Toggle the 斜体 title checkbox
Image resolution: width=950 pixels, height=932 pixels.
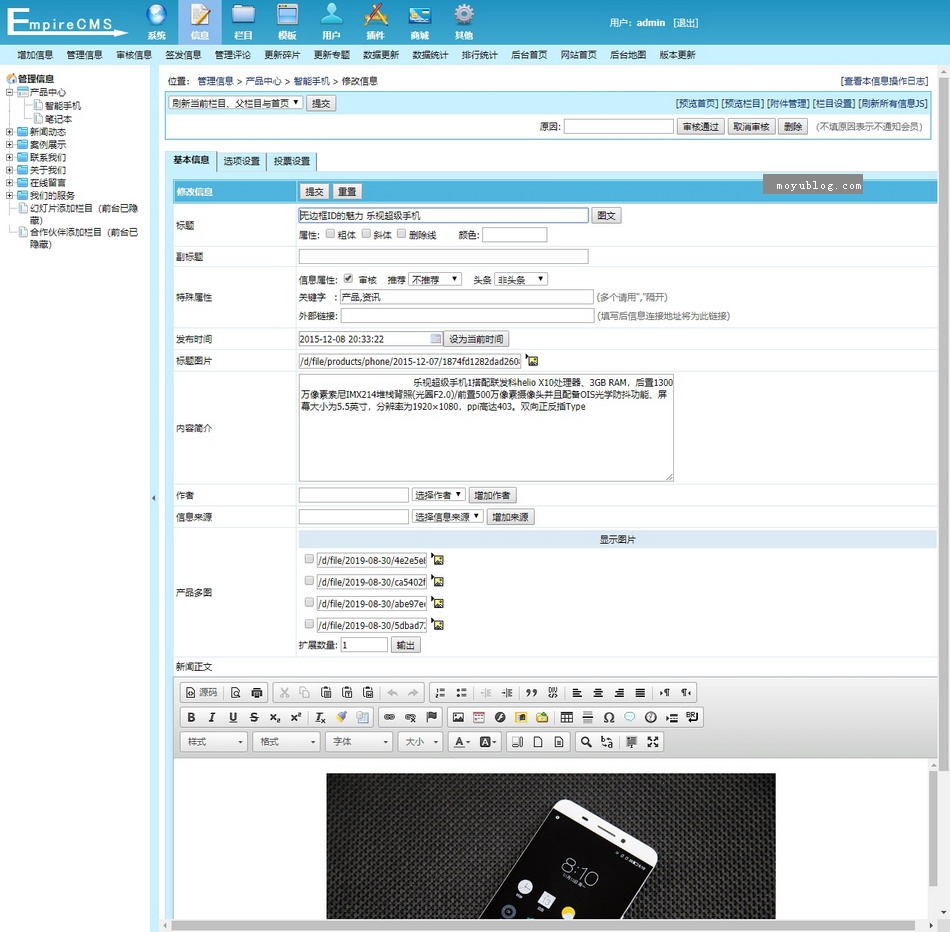366,234
